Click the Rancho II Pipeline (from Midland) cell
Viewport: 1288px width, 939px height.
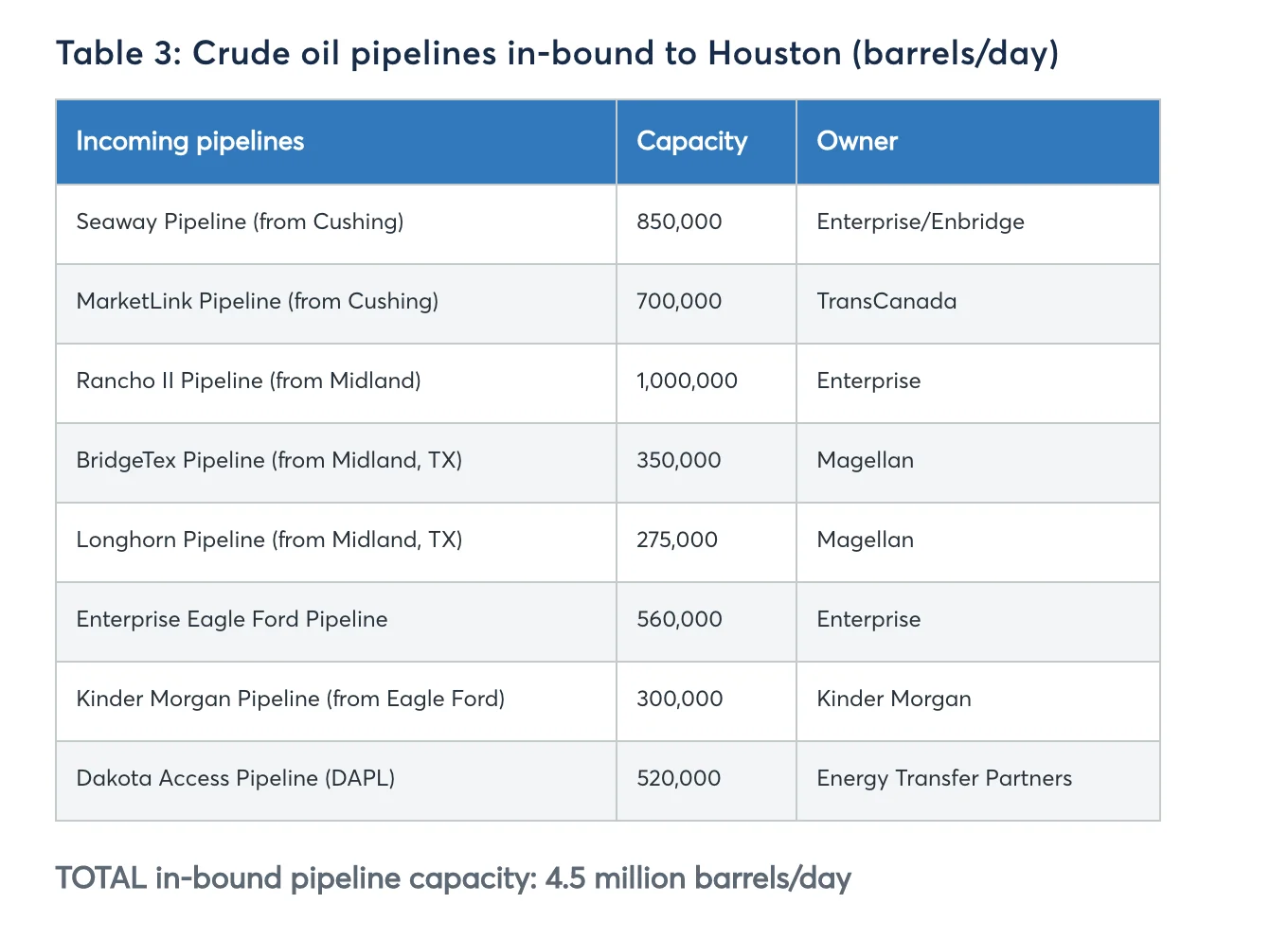click(248, 381)
